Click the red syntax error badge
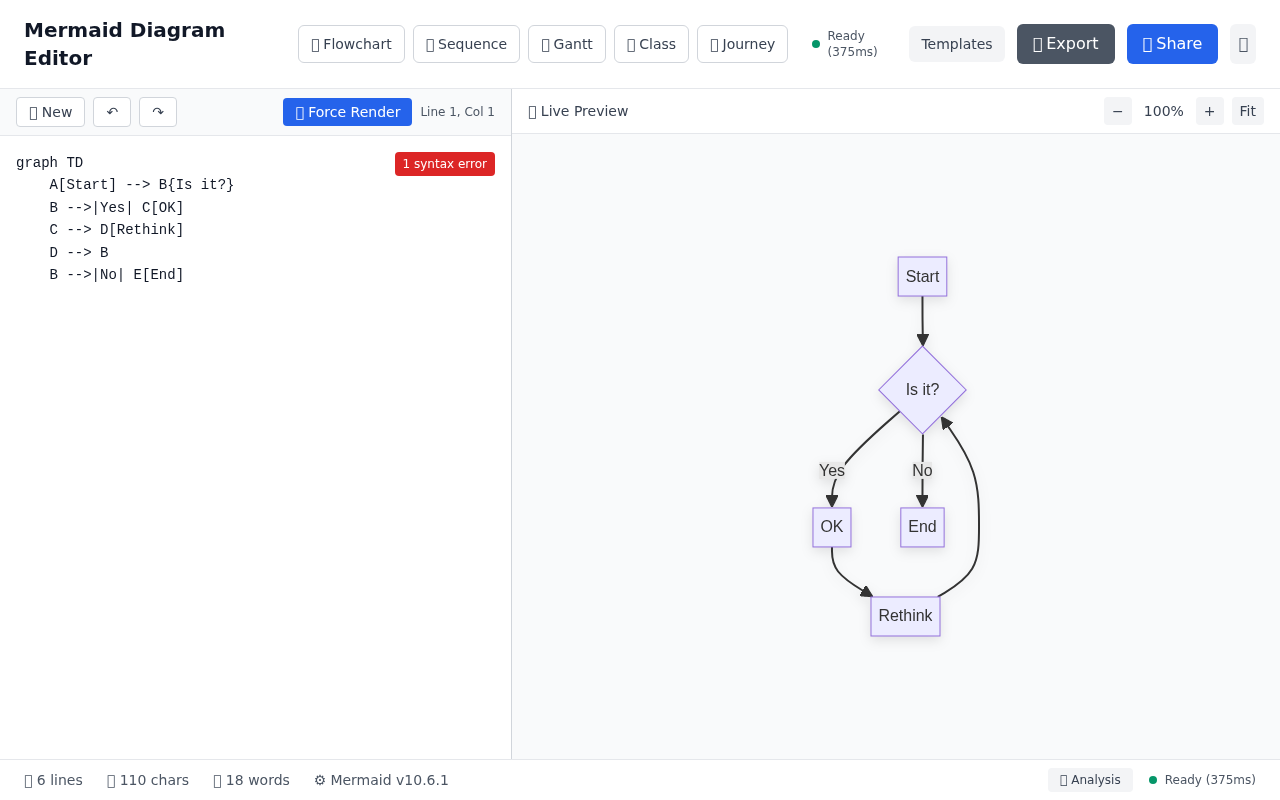The height and width of the screenshot is (800, 1280). click(x=444, y=164)
